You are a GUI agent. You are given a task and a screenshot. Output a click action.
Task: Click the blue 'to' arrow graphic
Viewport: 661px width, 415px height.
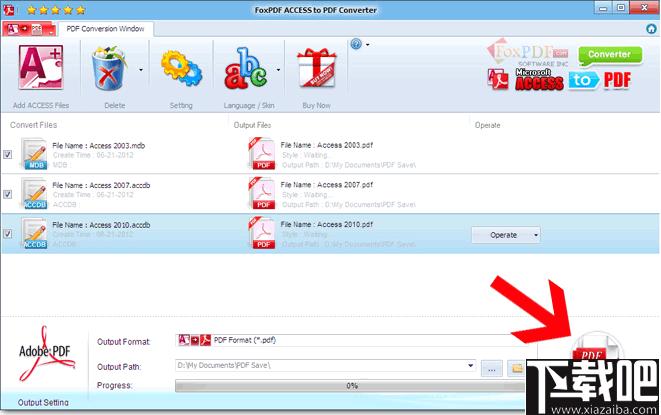(x=583, y=80)
